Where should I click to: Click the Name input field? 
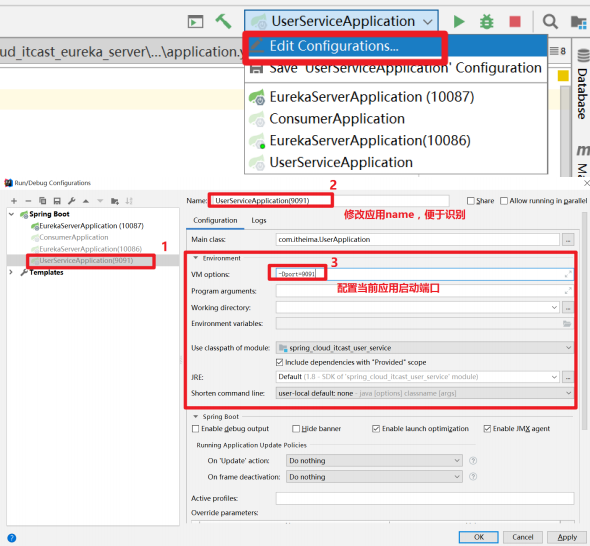click(330, 201)
